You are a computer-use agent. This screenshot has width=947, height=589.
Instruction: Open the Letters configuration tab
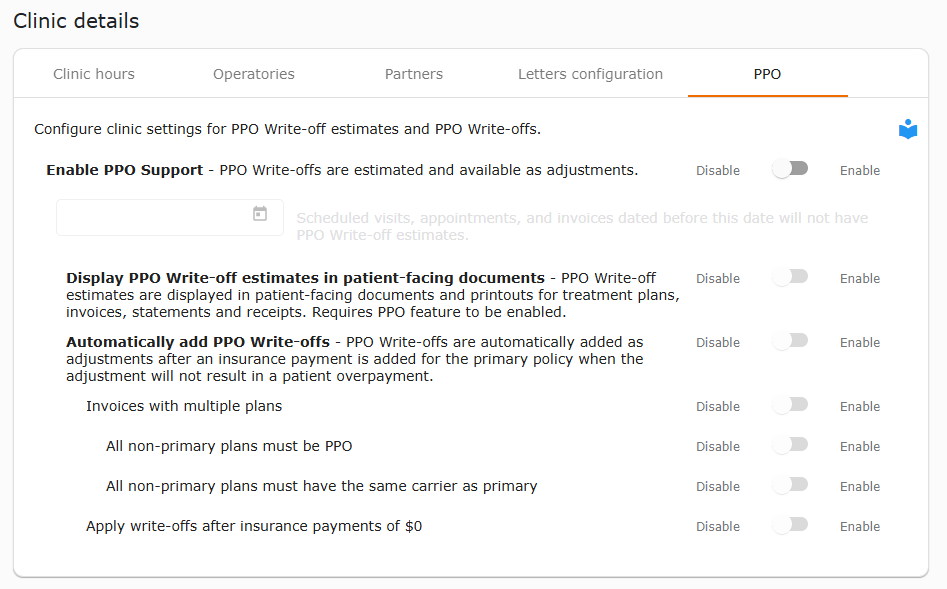point(590,74)
